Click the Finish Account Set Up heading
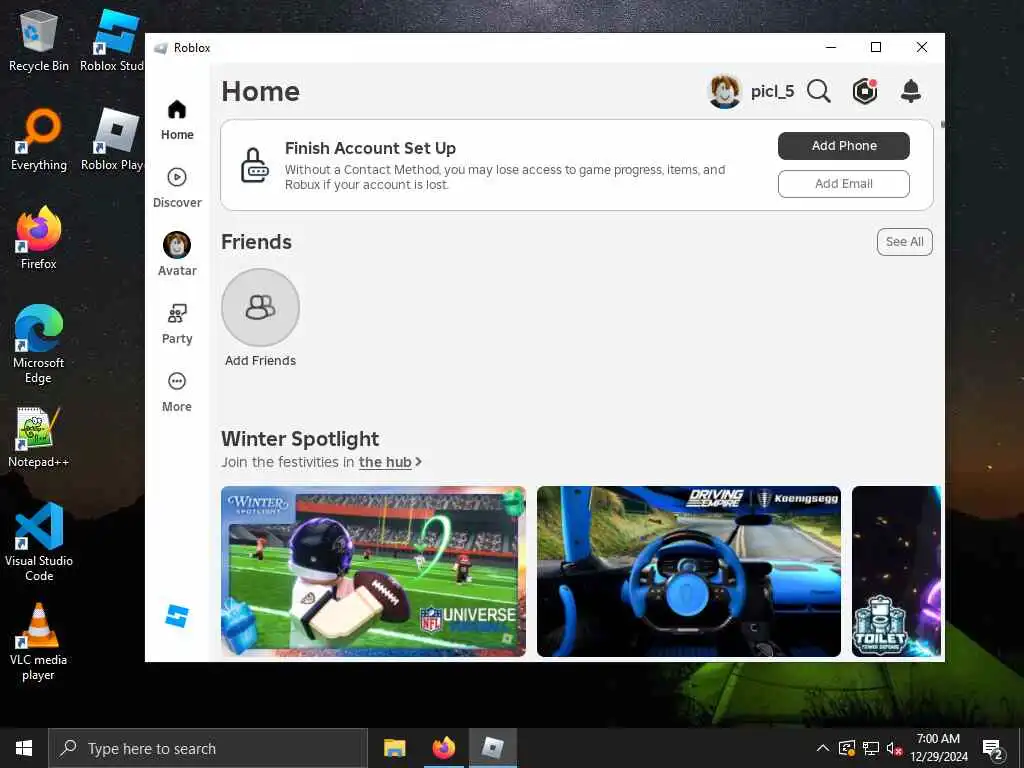The width and height of the screenshot is (1024, 768). coord(370,148)
